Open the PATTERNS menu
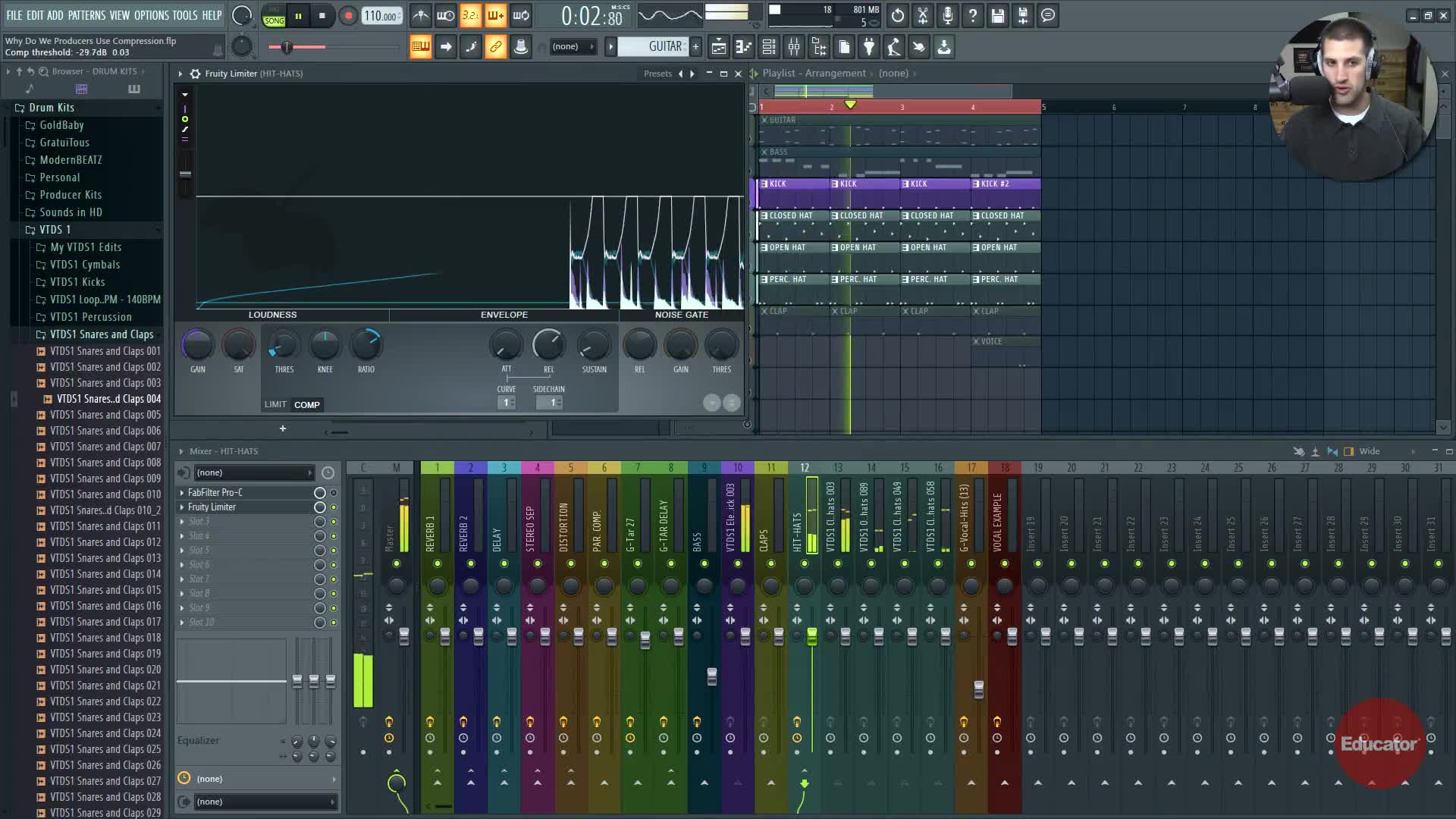Image resolution: width=1456 pixels, height=819 pixels. pos(86,15)
